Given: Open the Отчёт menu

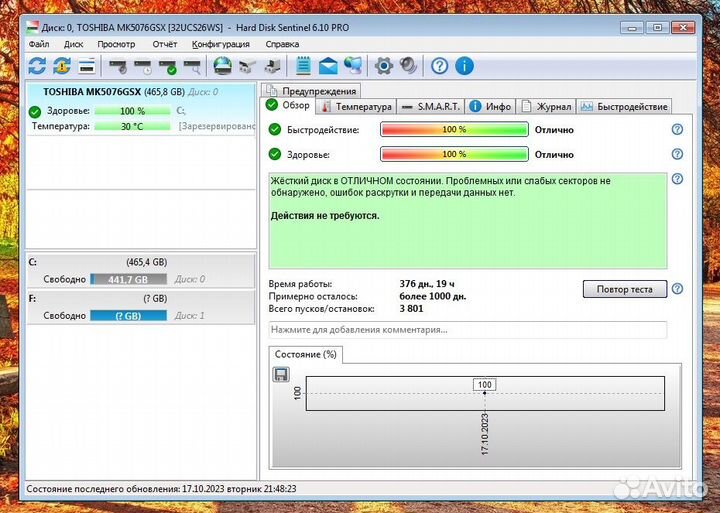Looking at the screenshot, I should (165, 44).
